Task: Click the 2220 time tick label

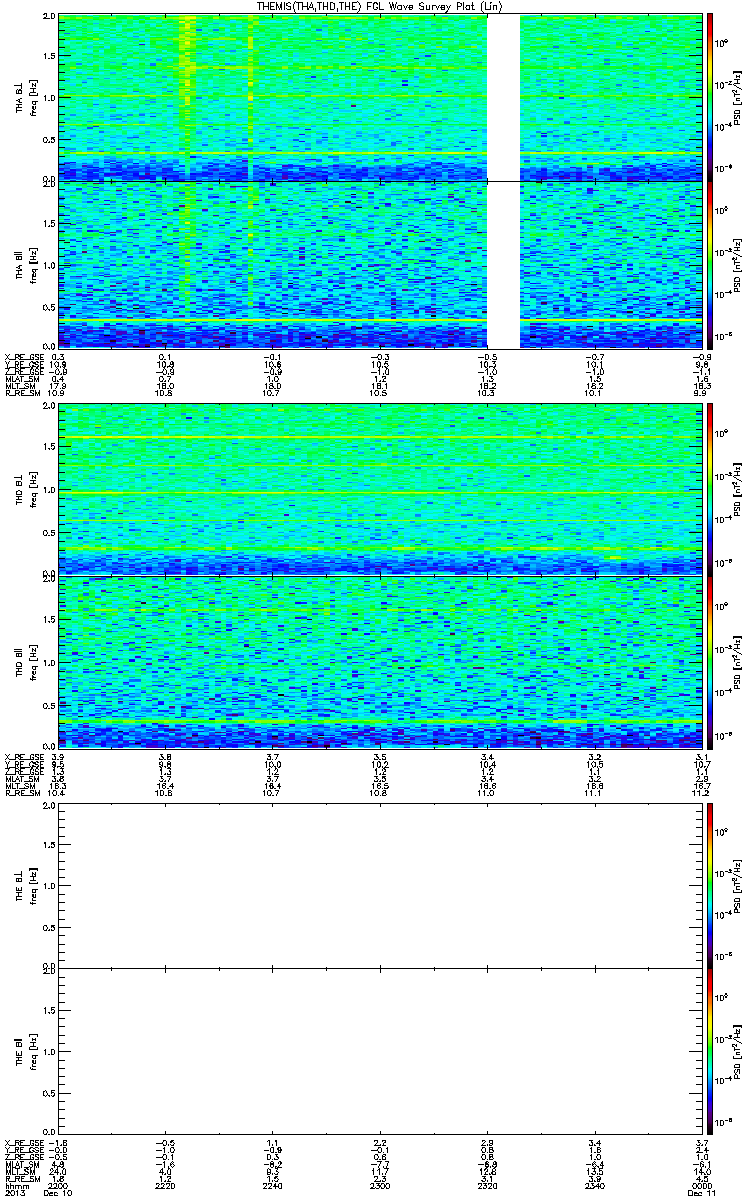Action: 165,1186
